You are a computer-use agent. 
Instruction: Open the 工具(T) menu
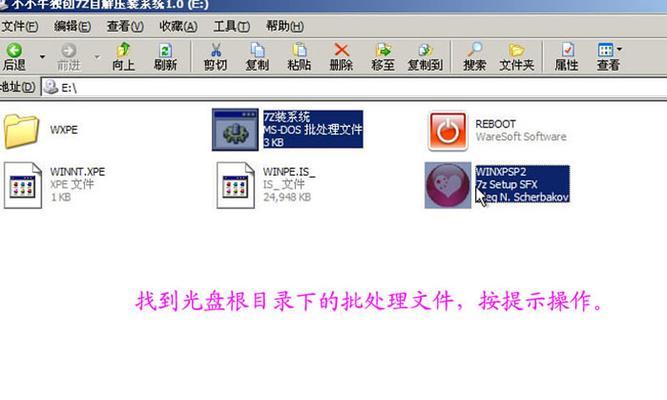click(x=231, y=26)
